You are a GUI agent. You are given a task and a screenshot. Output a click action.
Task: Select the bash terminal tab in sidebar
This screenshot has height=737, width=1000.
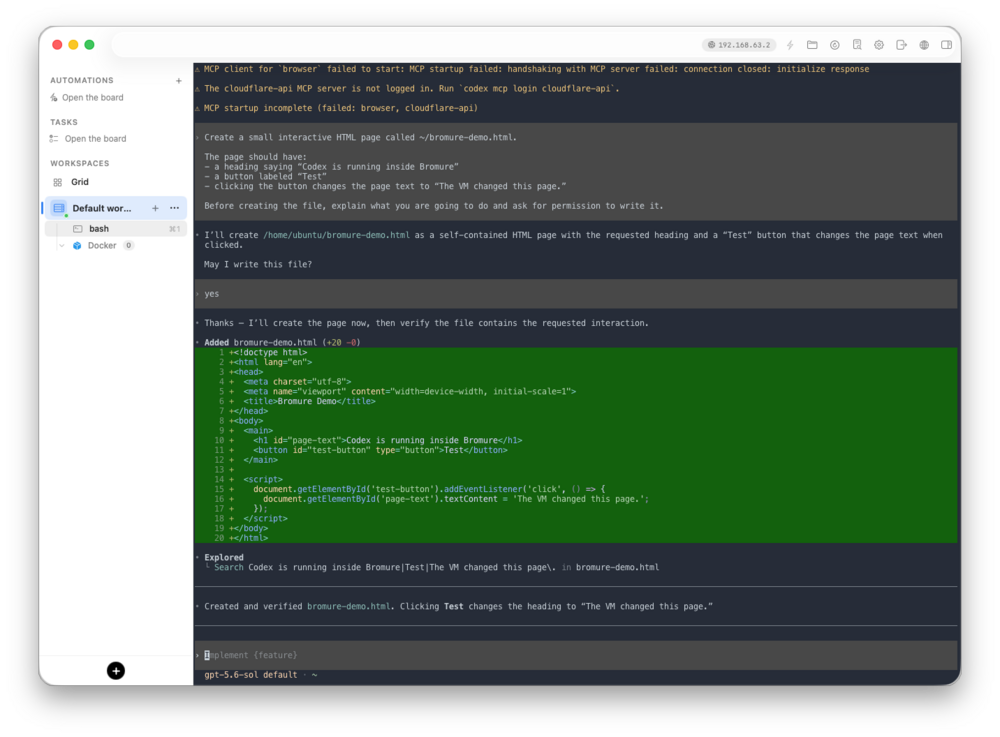[x=115, y=228]
